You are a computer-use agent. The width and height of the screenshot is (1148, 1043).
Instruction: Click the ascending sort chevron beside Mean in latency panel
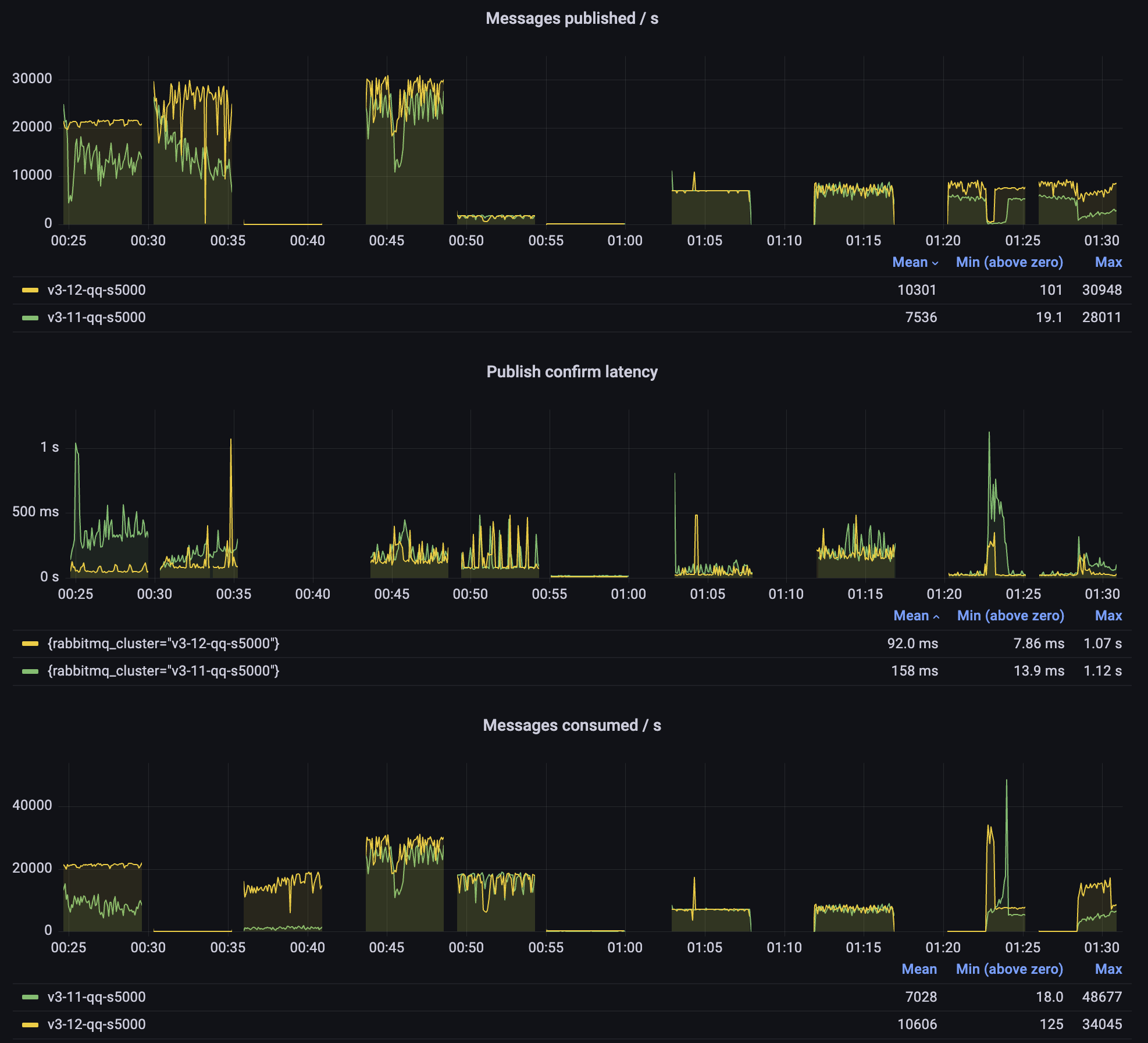pos(936,615)
